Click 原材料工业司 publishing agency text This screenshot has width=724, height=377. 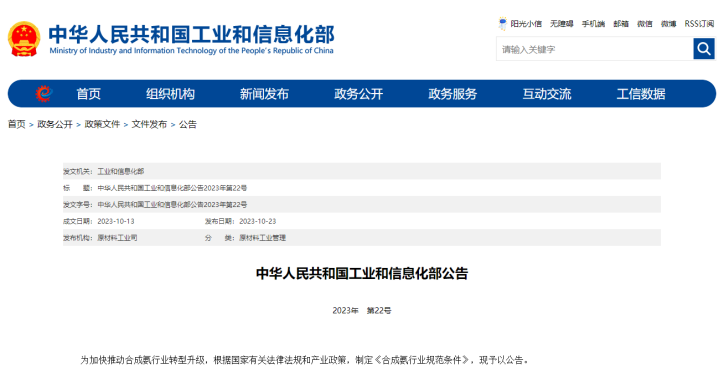tap(117, 237)
